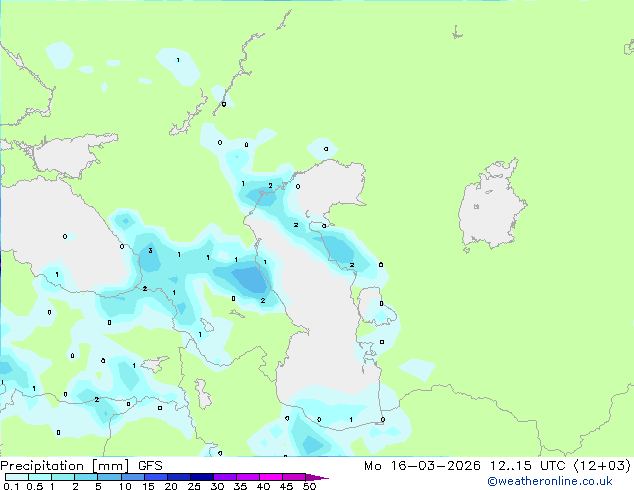Screen dimensions: 634x490
Task: Click the 25–30 mm navy legend swatch
Action: pyautogui.click(x=202, y=477)
